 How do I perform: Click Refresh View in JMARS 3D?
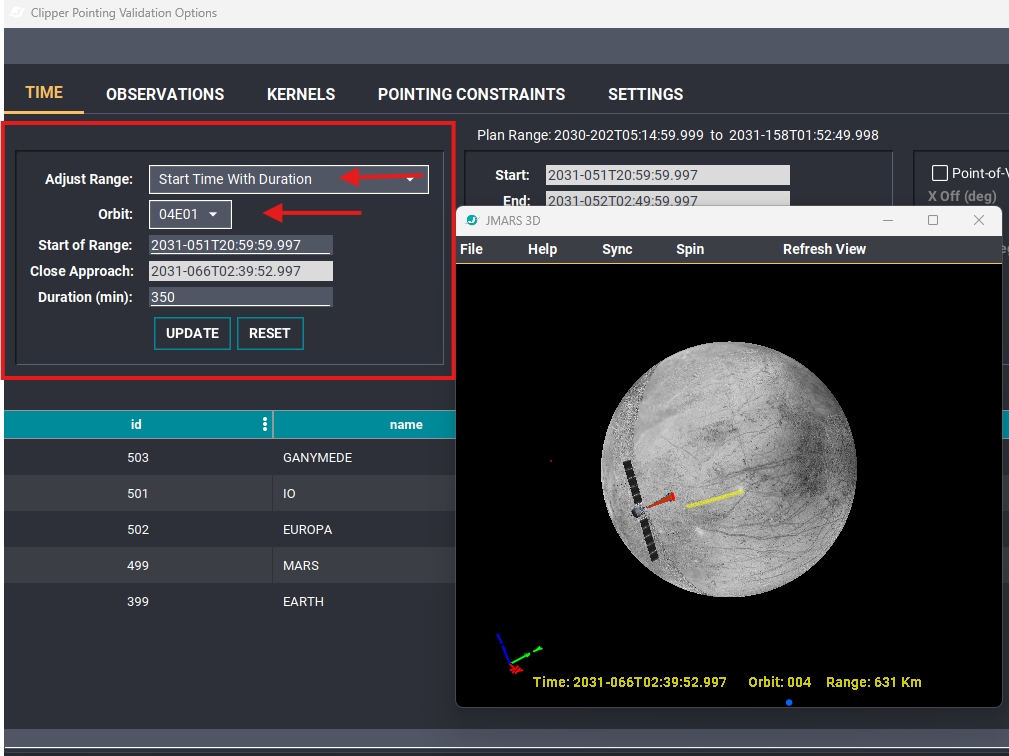(824, 249)
